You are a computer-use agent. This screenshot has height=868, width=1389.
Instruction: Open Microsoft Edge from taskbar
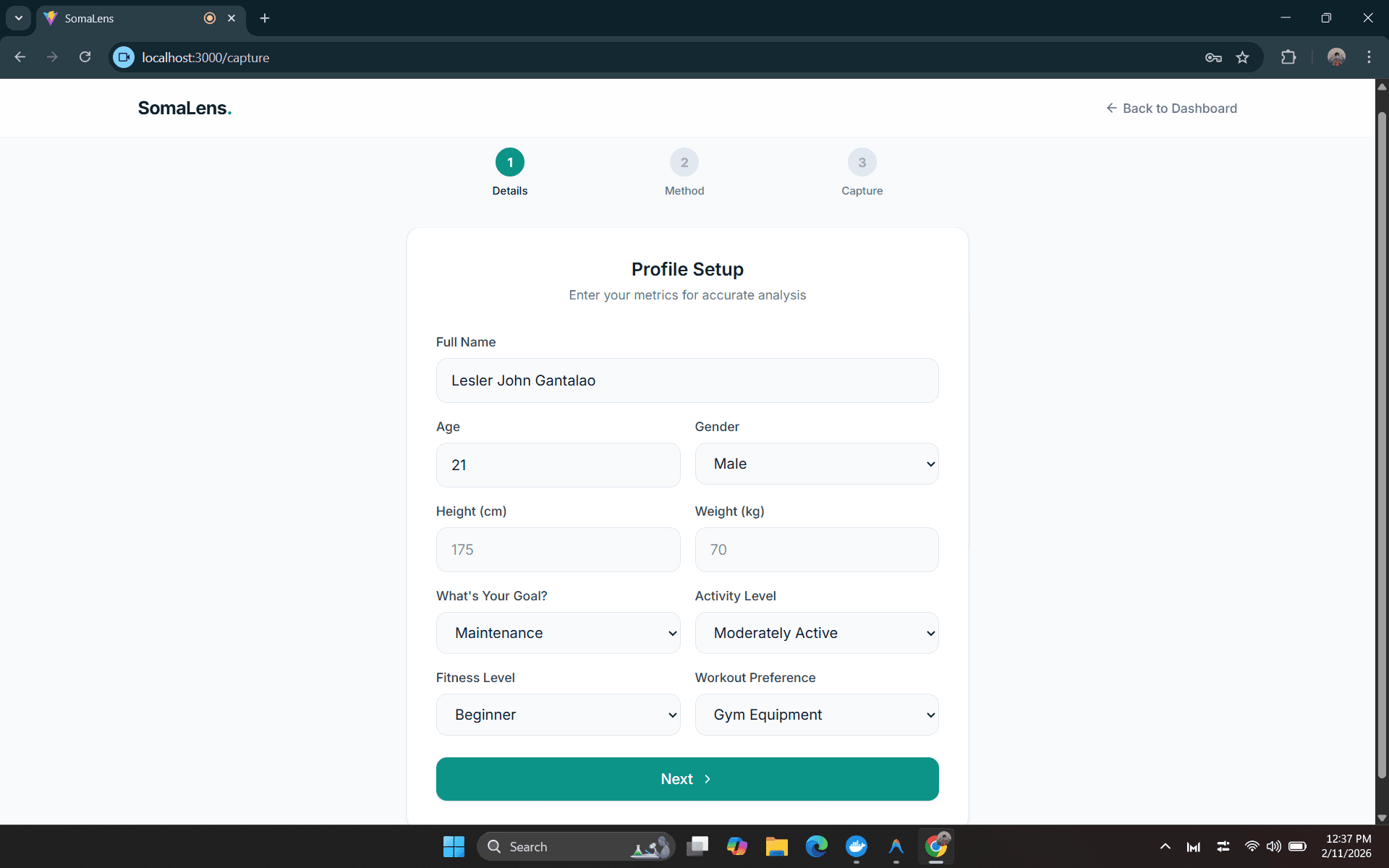pyautogui.click(x=816, y=846)
